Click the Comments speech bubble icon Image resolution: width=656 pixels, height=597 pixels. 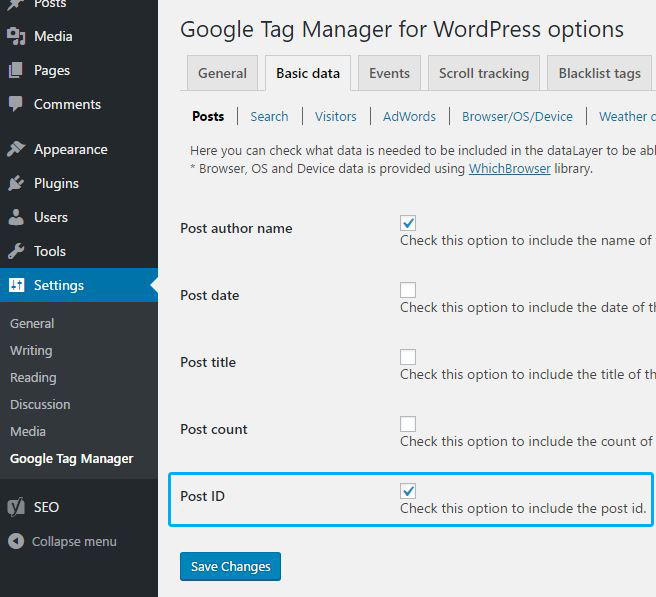point(16,104)
